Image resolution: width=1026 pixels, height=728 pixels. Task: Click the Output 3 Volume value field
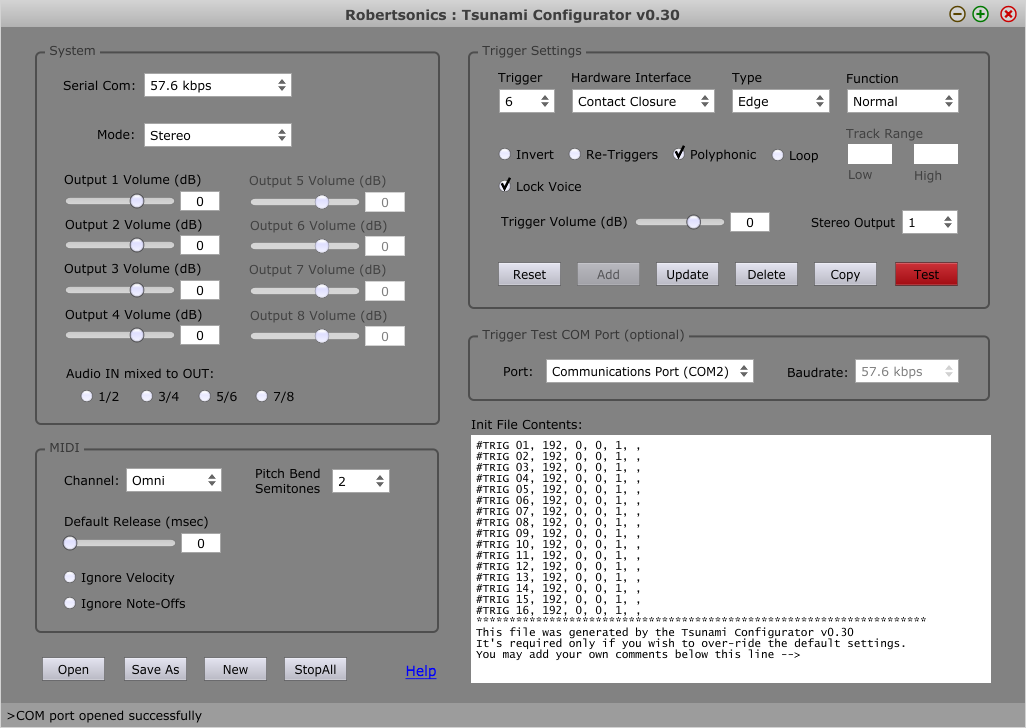tap(200, 290)
